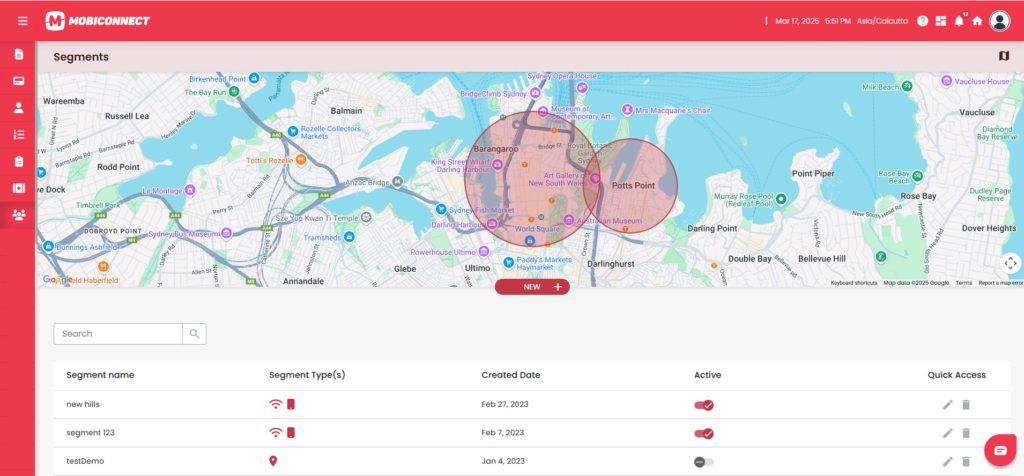This screenshot has height=476, width=1024.
Task: Click the Jan 4, 2023 date cell
Action: (502, 461)
